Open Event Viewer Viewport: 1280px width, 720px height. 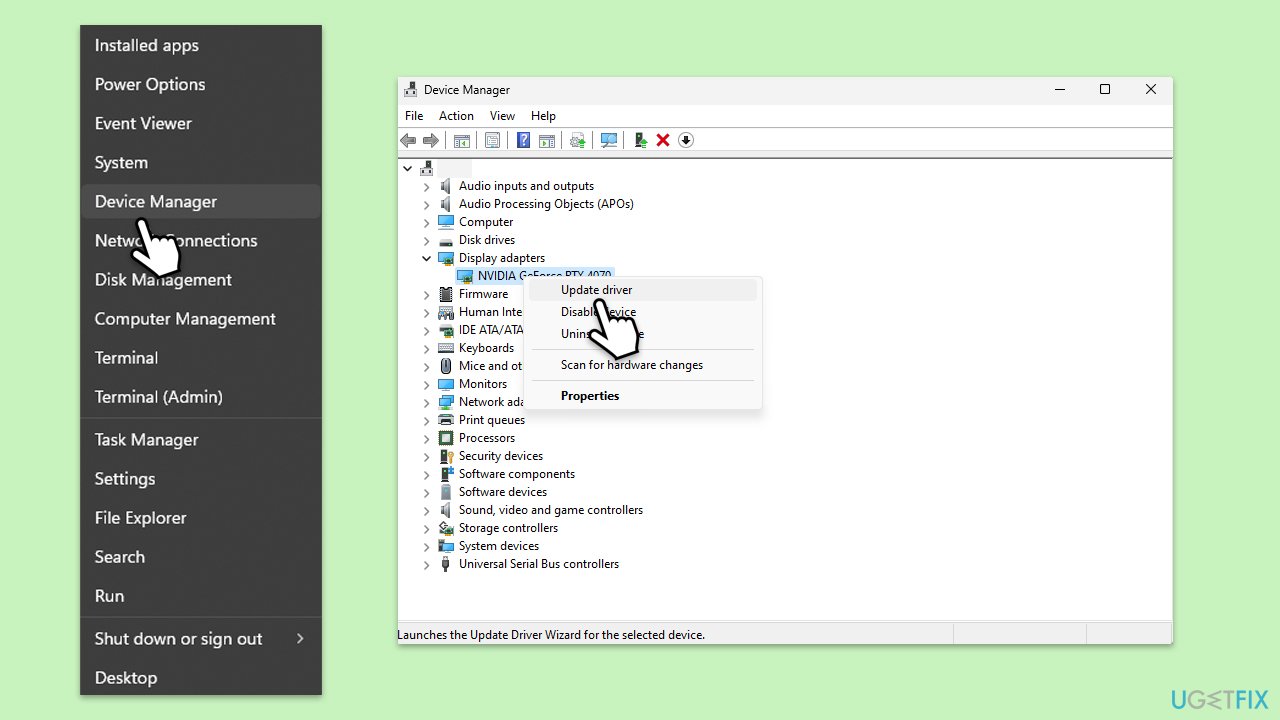(x=201, y=123)
